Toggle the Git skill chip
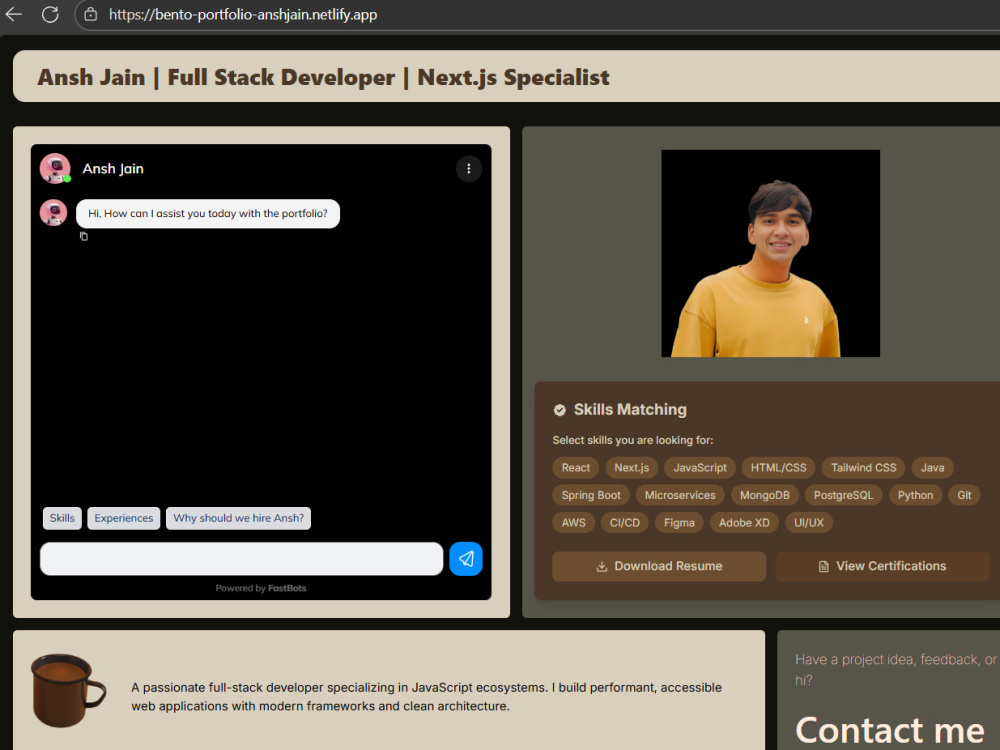This screenshot has height=750, width=1000. (964, 495)
